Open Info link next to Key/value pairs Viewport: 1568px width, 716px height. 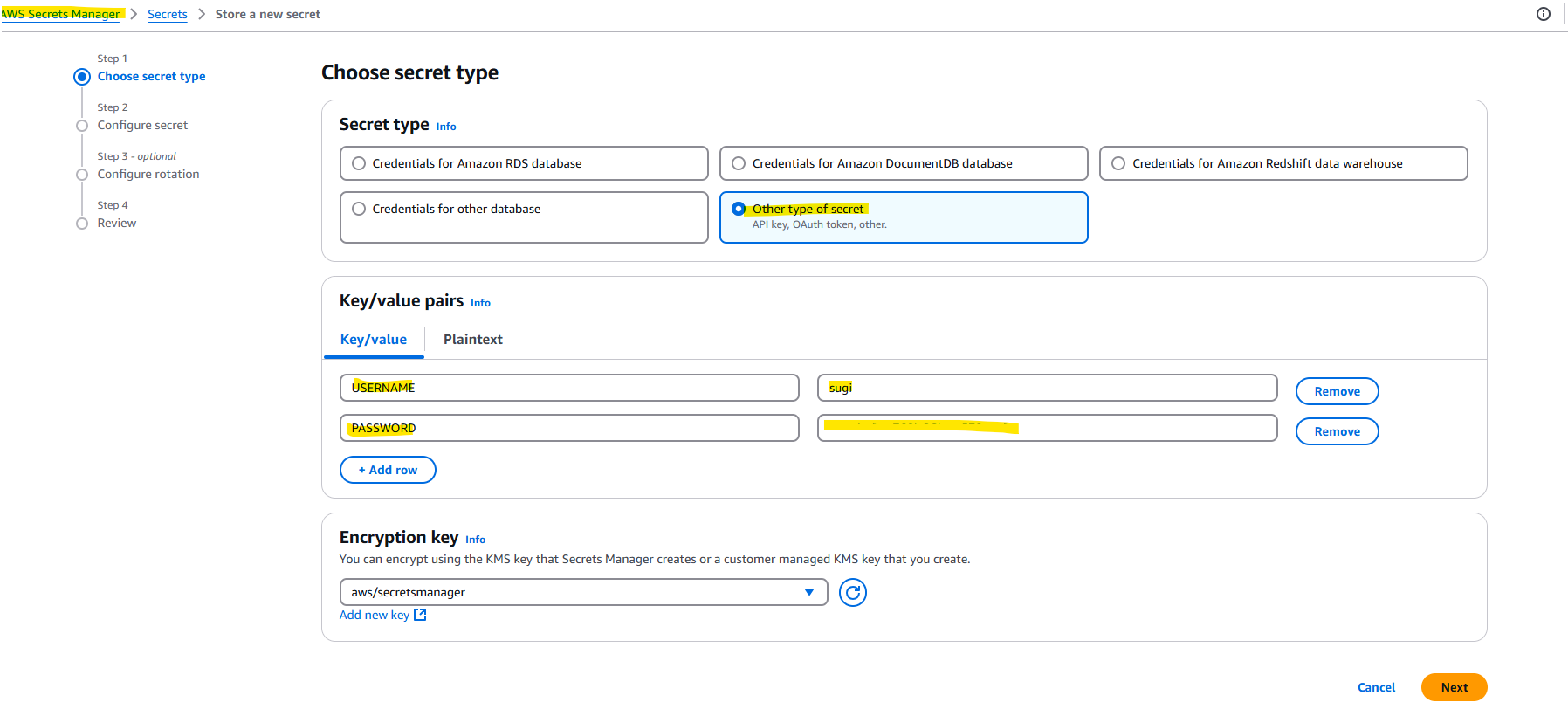(480, 303)
